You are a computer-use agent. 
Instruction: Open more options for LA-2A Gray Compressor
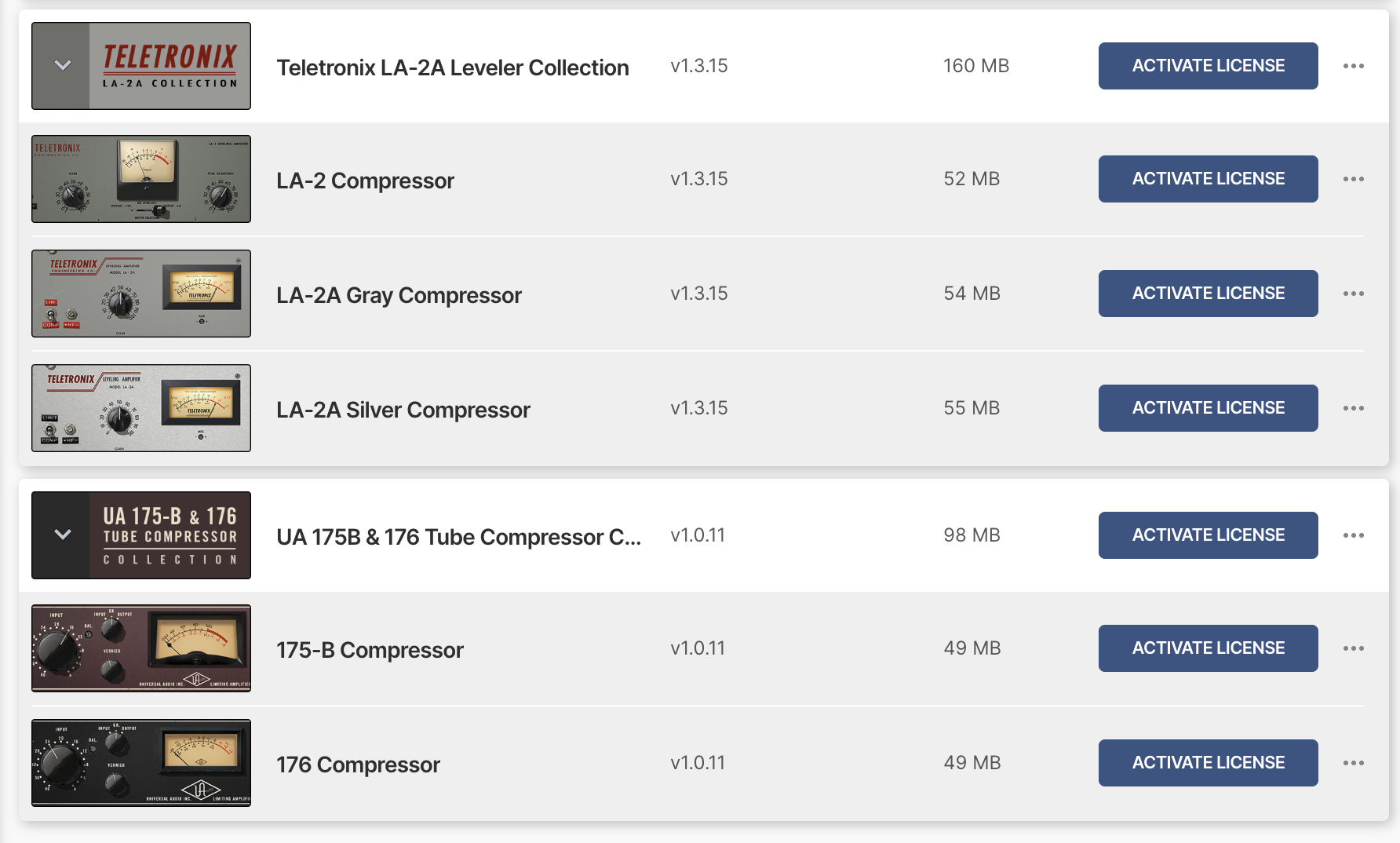pos(1353,294)
